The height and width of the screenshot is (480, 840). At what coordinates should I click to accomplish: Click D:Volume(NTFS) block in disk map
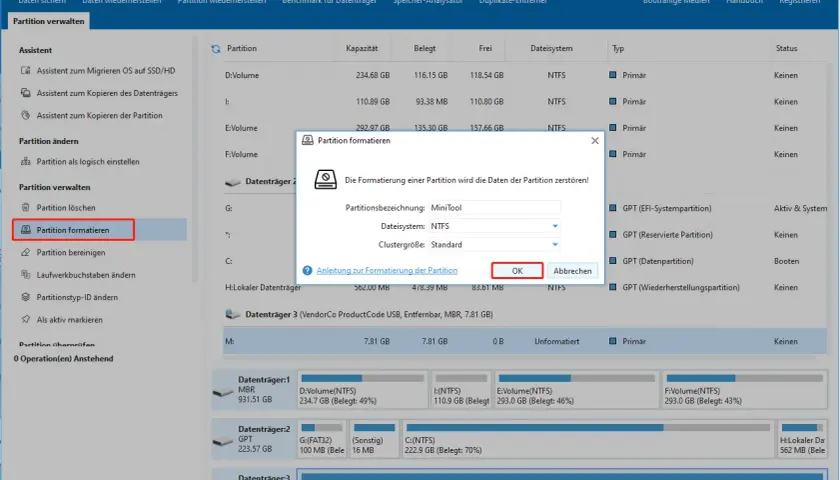(x=363, y=390)
